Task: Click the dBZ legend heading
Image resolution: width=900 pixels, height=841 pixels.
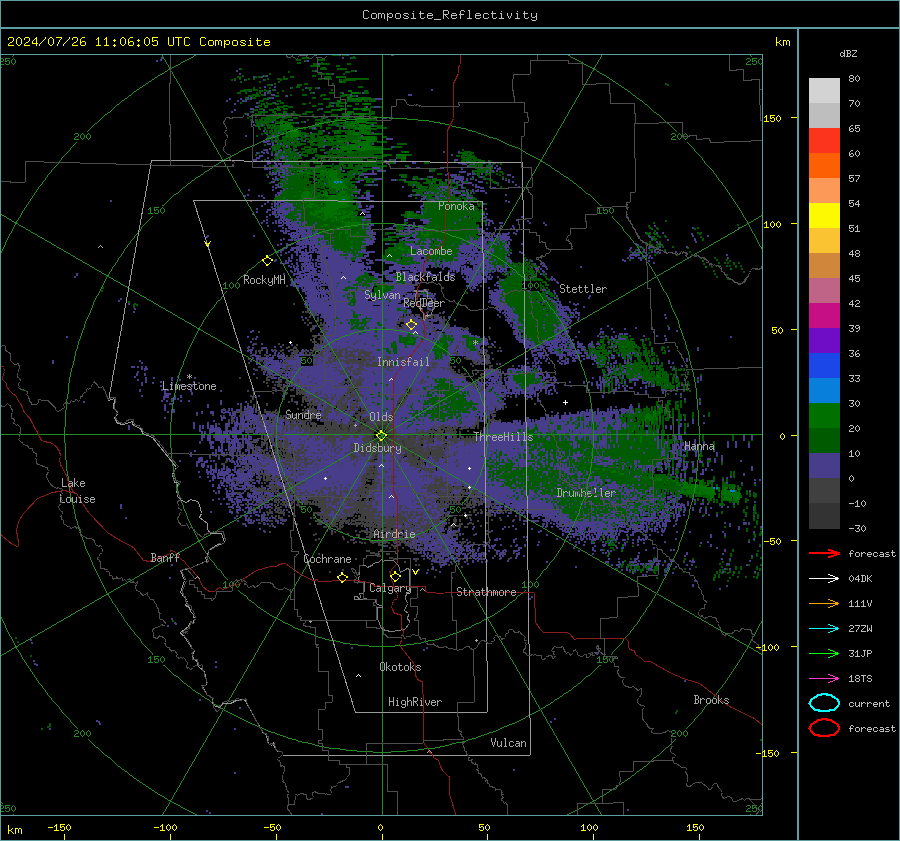Action: (848, 53)
